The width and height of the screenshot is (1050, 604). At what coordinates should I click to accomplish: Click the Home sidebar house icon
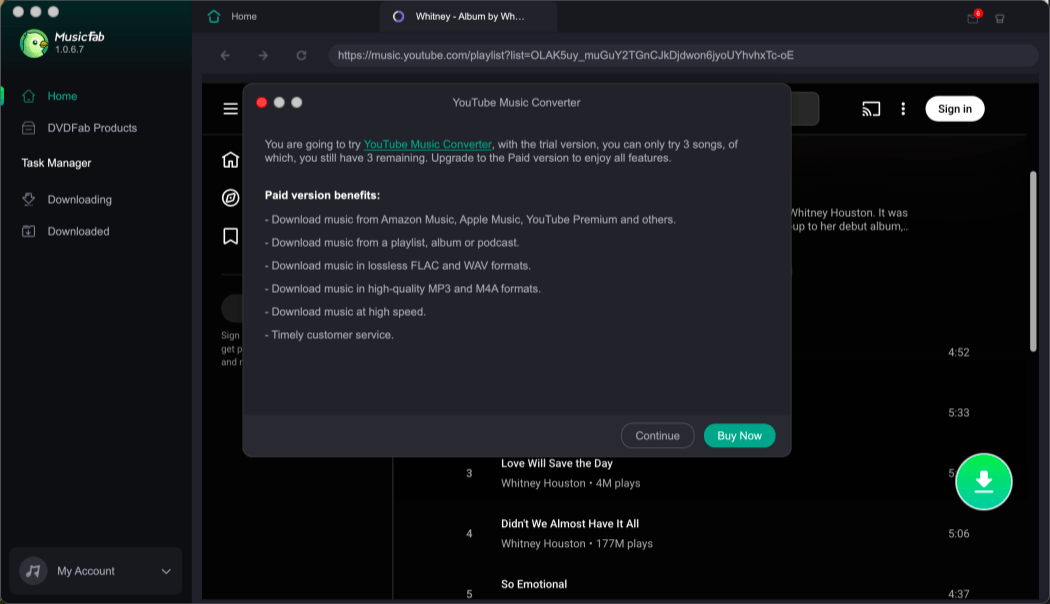tap(29, 96)
